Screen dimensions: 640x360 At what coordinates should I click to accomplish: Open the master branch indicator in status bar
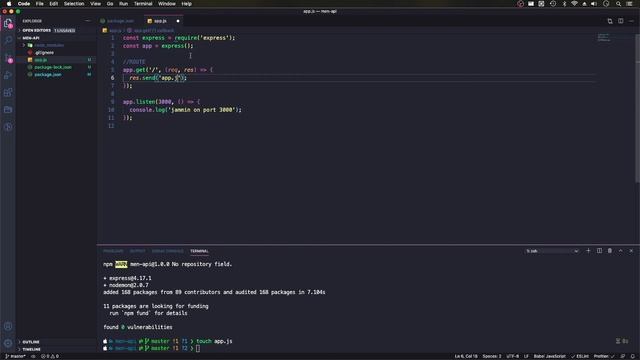tap(16, 356)
